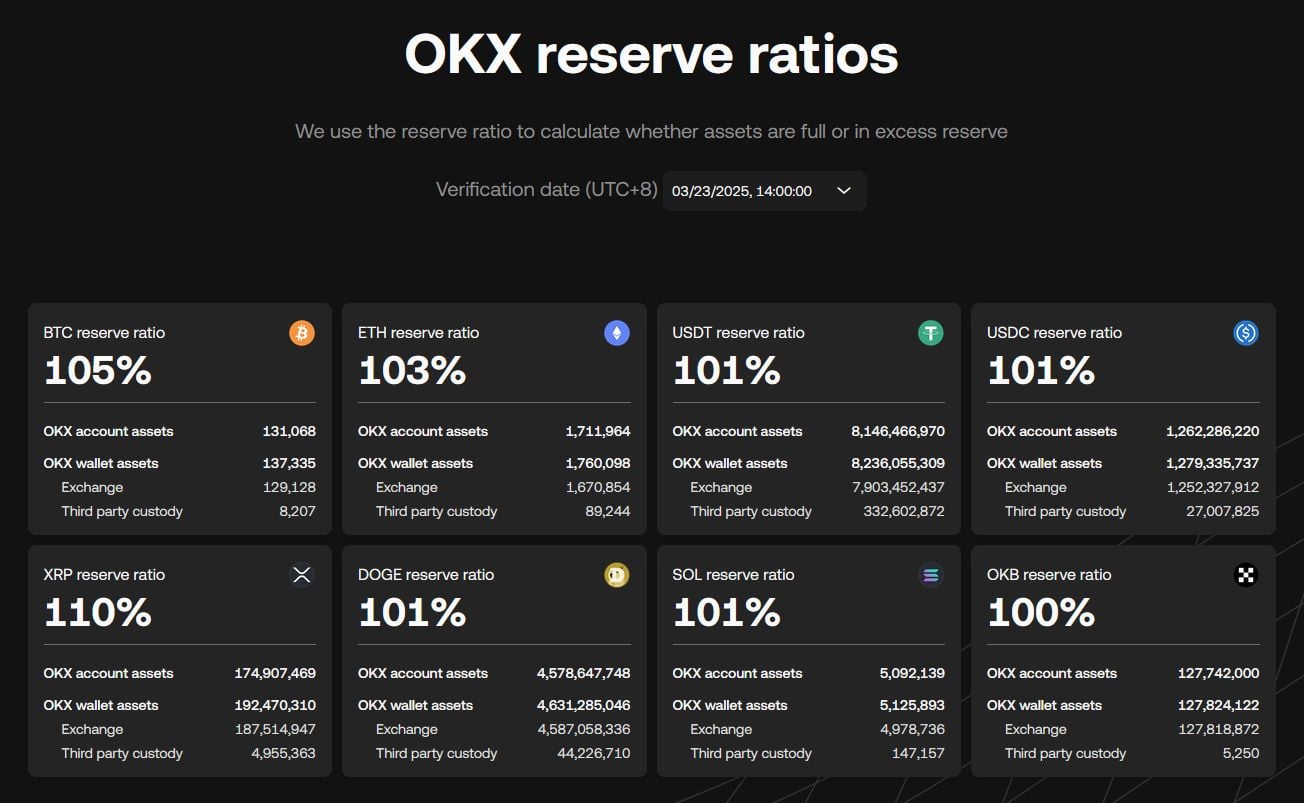The height and width of the screenshot is (803, 1304).
Task: Click the 105% BTC ratio value
Action: (x=97, y=370)
